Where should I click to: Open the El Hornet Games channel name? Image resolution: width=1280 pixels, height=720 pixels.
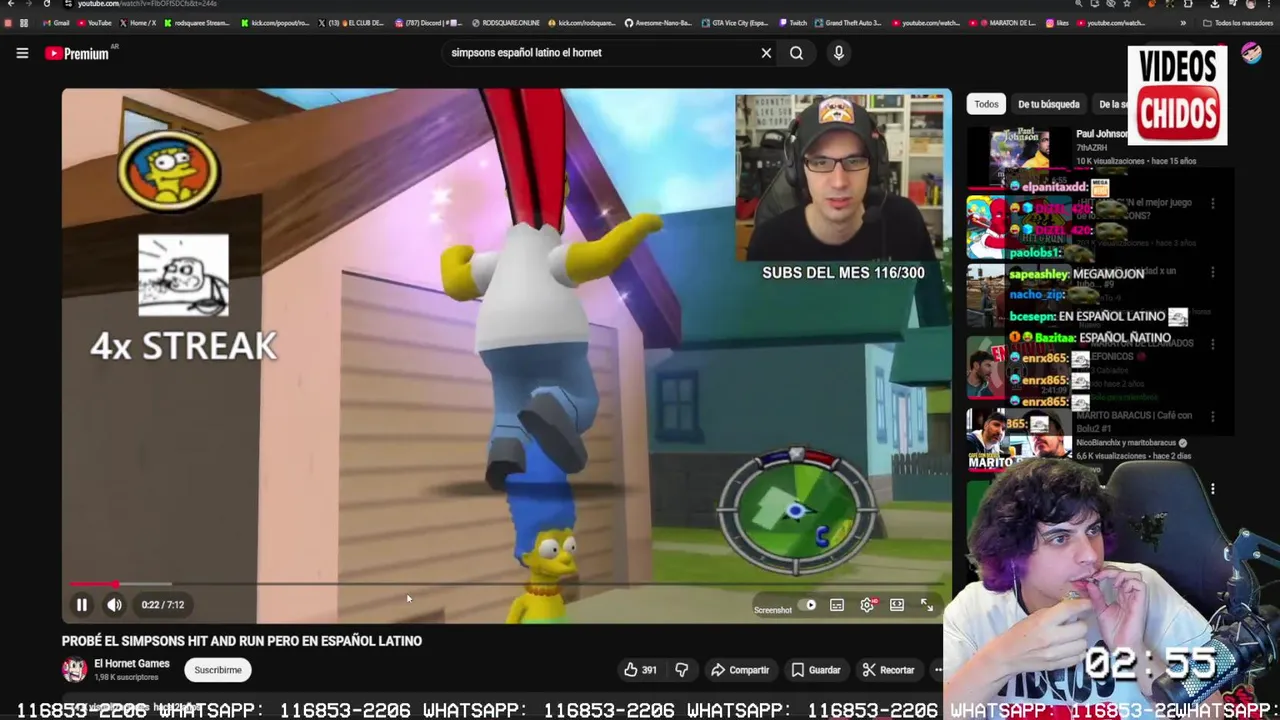[x=132, y=664]
